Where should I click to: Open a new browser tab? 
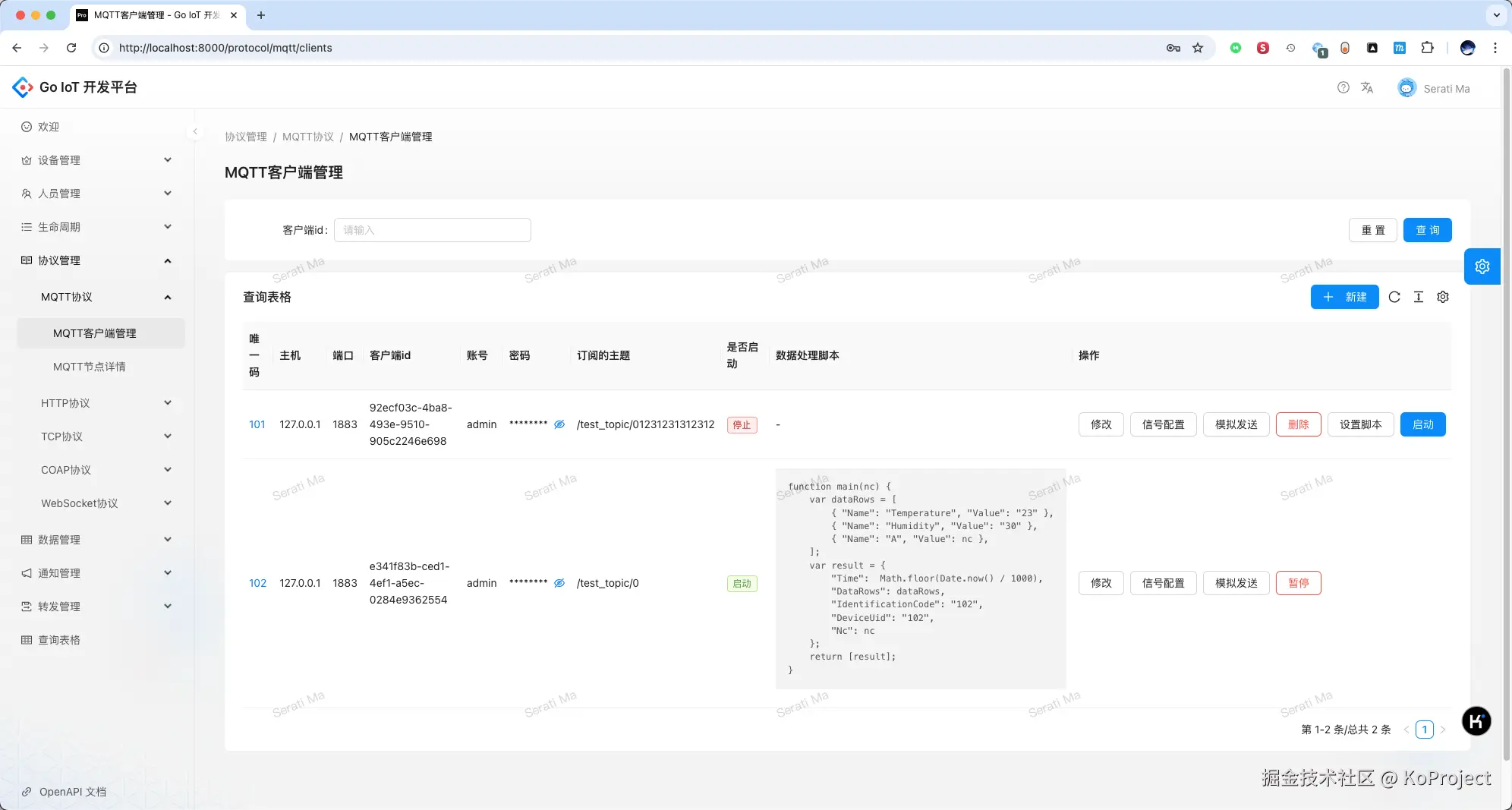pos(261,15)
